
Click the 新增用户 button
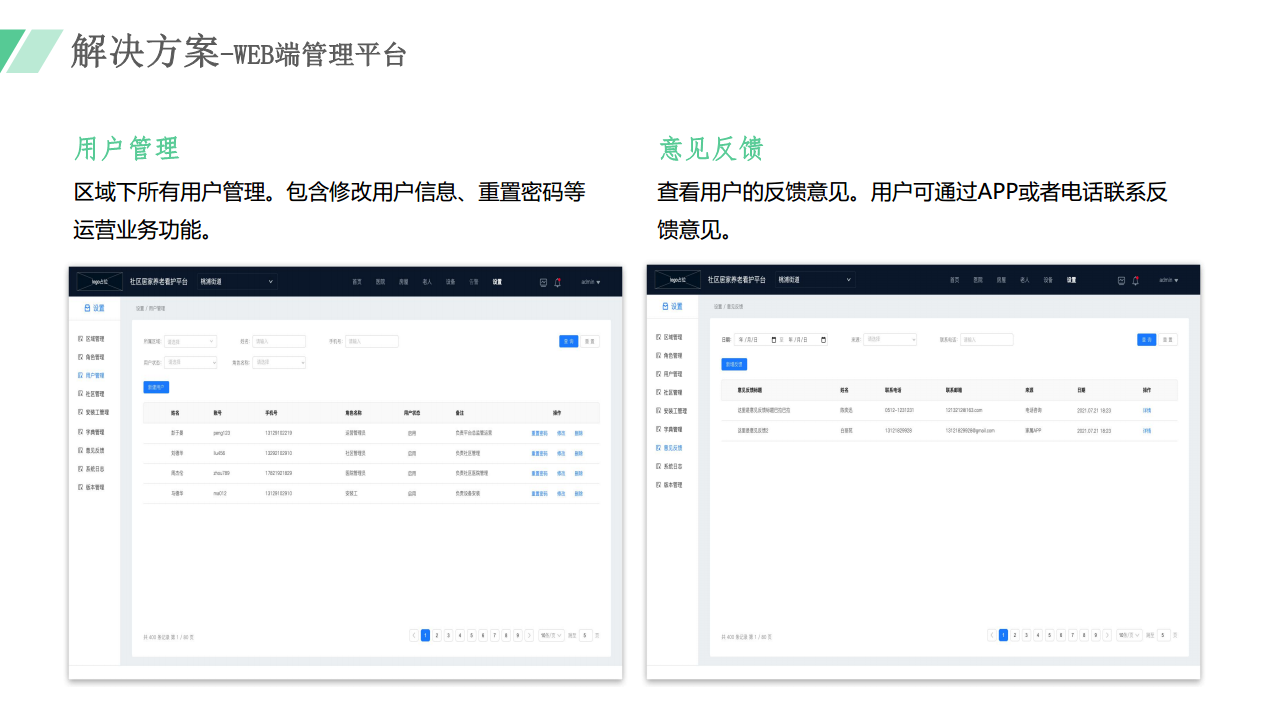156,386
